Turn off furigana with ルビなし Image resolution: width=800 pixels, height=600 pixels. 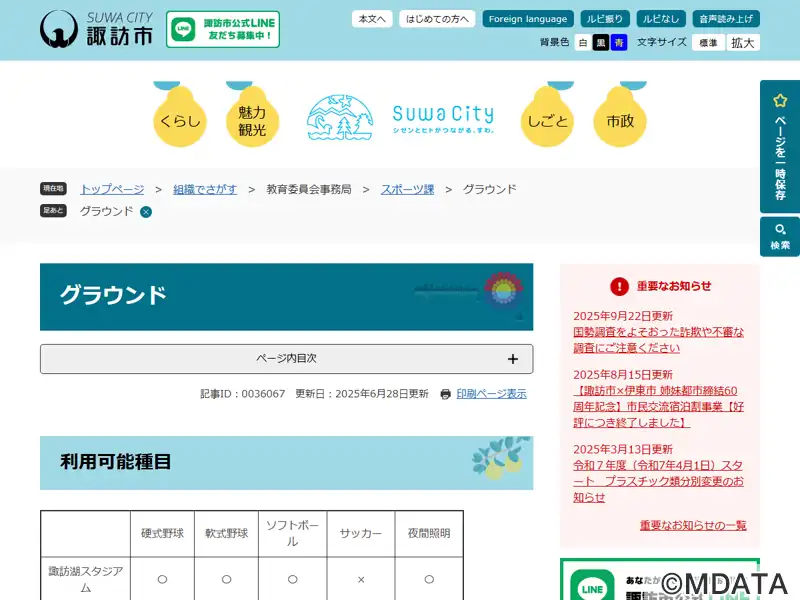click(661, 19)
